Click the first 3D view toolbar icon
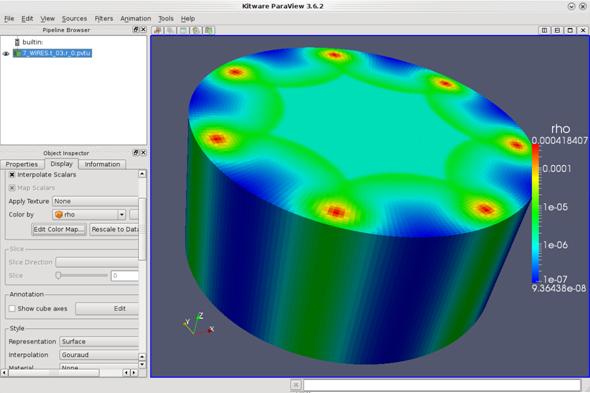590x393 pixels. point(158,30)
